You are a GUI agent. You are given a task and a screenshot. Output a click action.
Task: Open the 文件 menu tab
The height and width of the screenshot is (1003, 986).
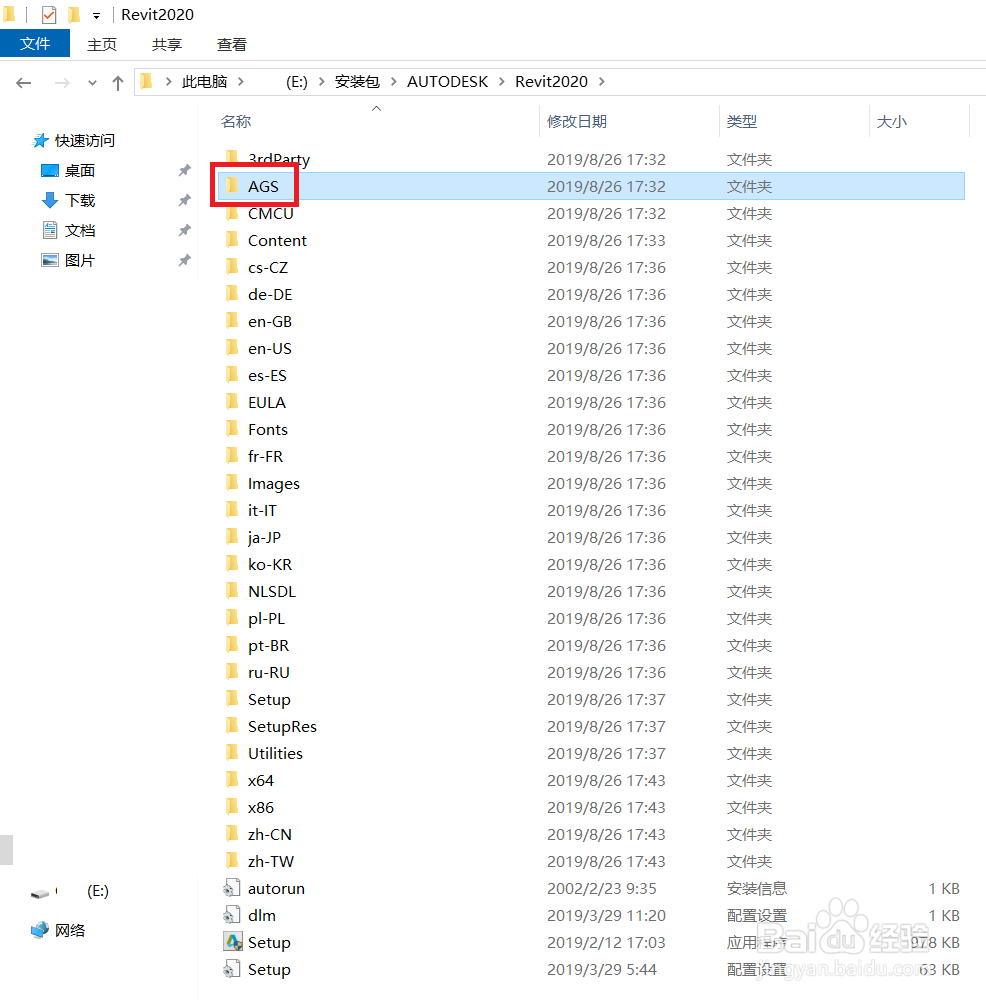click(x=35, y=43)
